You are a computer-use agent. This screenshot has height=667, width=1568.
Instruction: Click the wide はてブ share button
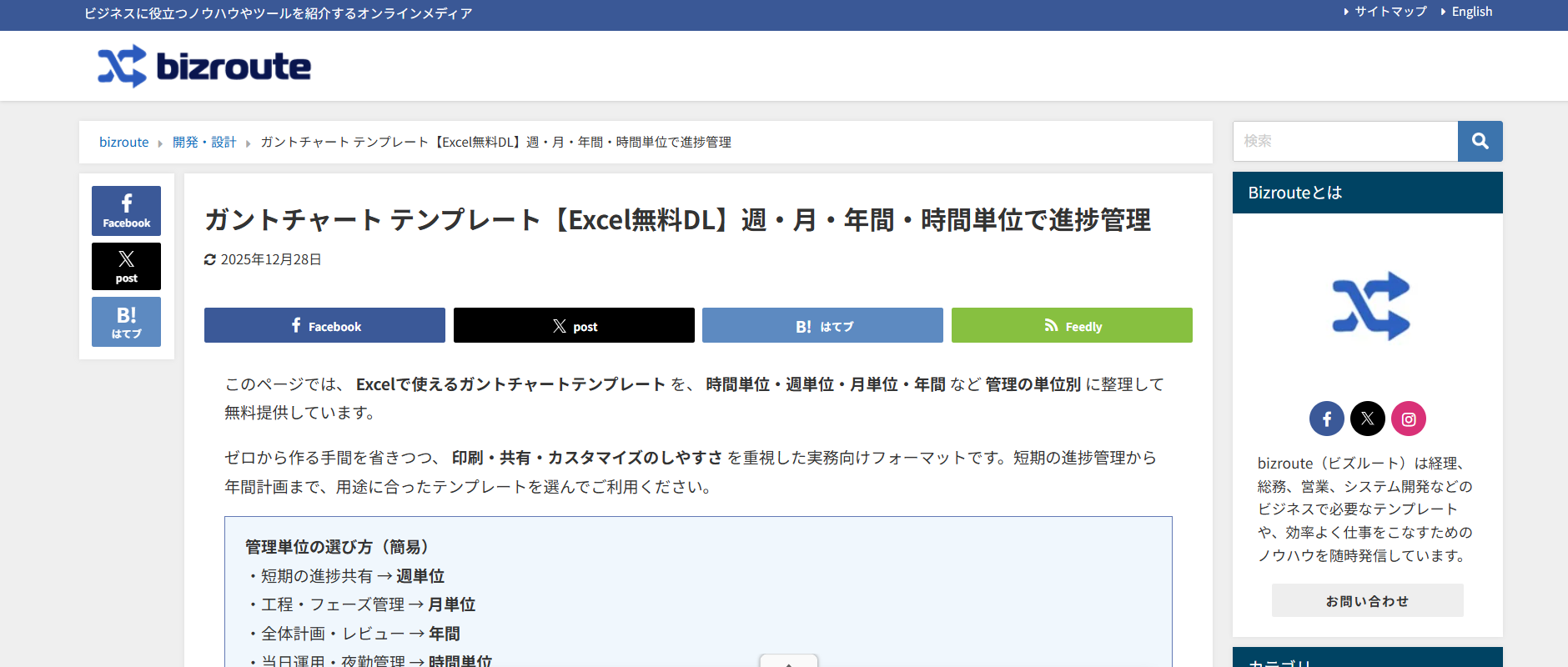point(822,325)
